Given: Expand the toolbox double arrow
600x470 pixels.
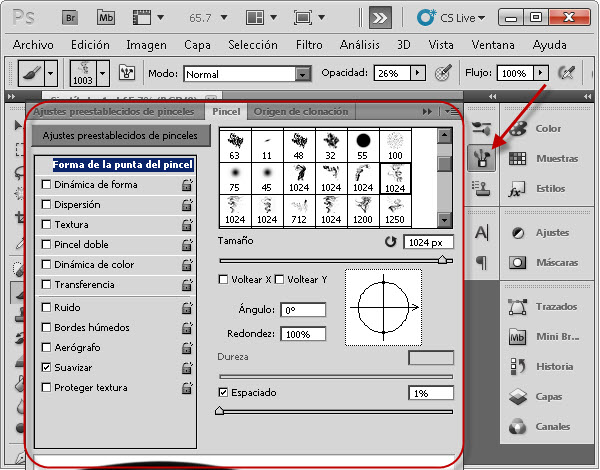Looking at the screenshot, I should (x=11, y=96).
